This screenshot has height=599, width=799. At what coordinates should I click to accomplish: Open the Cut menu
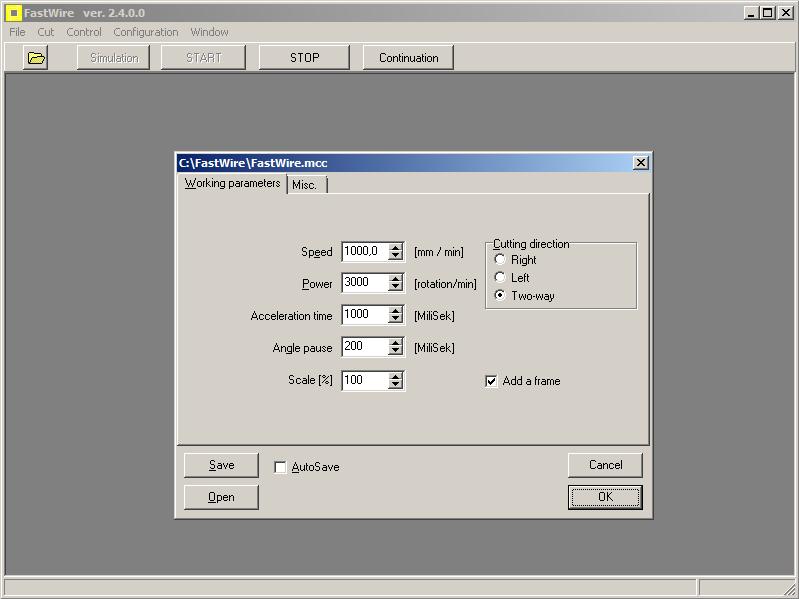[46, 32]
